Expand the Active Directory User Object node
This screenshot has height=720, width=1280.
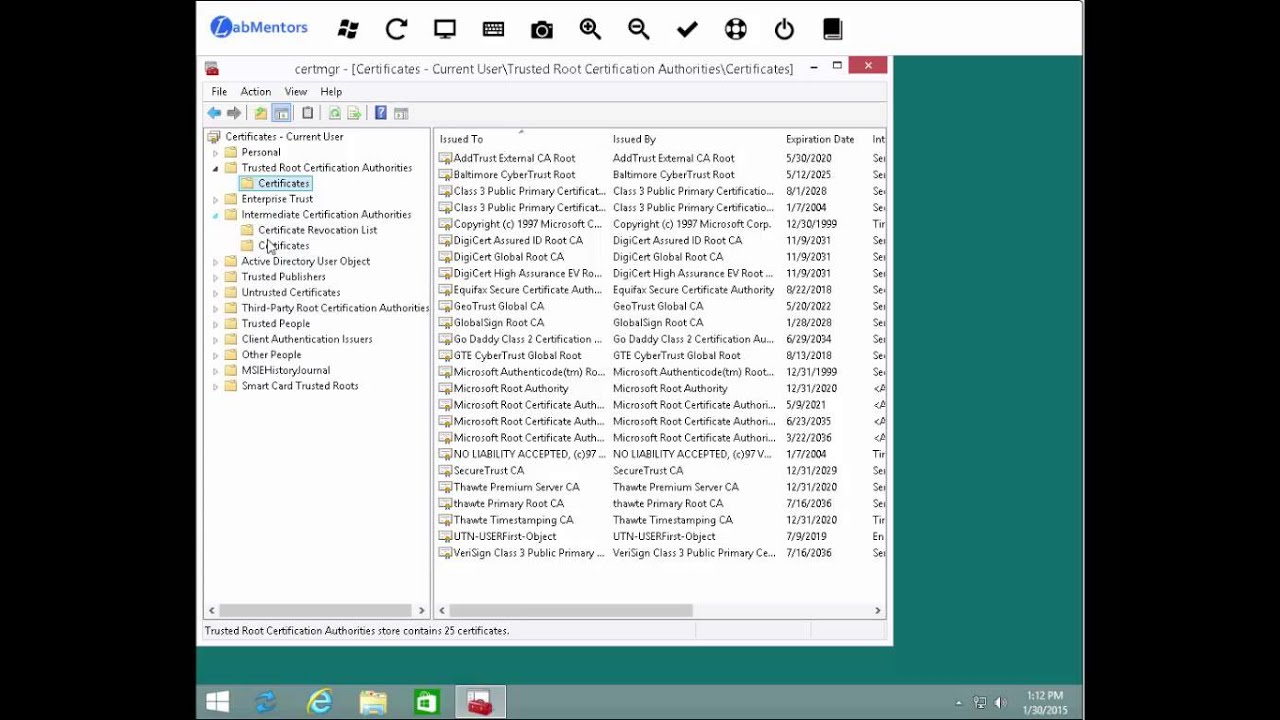click(215, 262)
